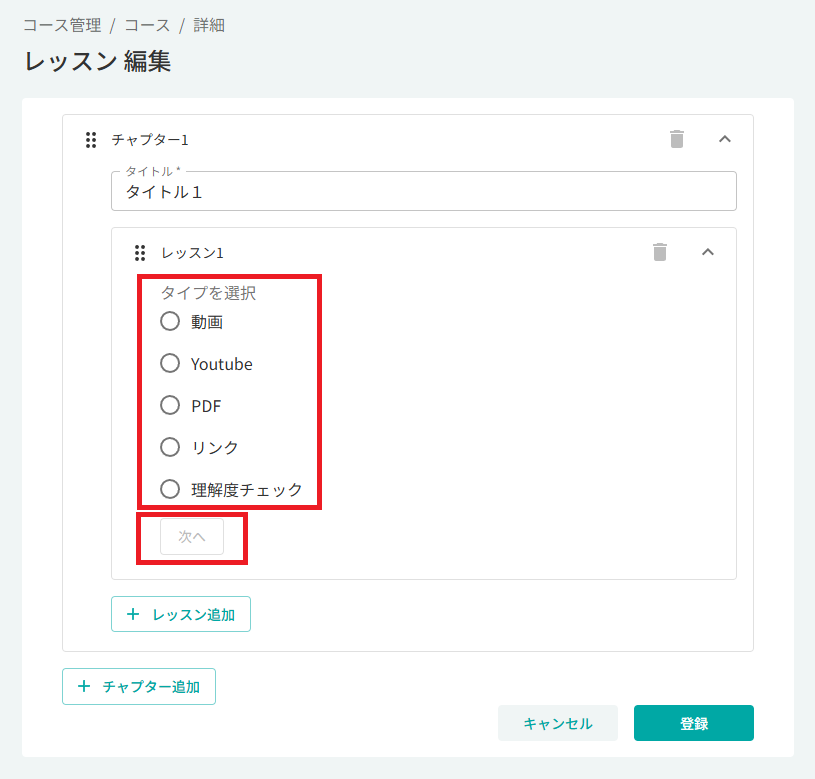Click the レッスン1 drag handle dots
This screenshot has width=815, height=779.
(x=140, y=253)
